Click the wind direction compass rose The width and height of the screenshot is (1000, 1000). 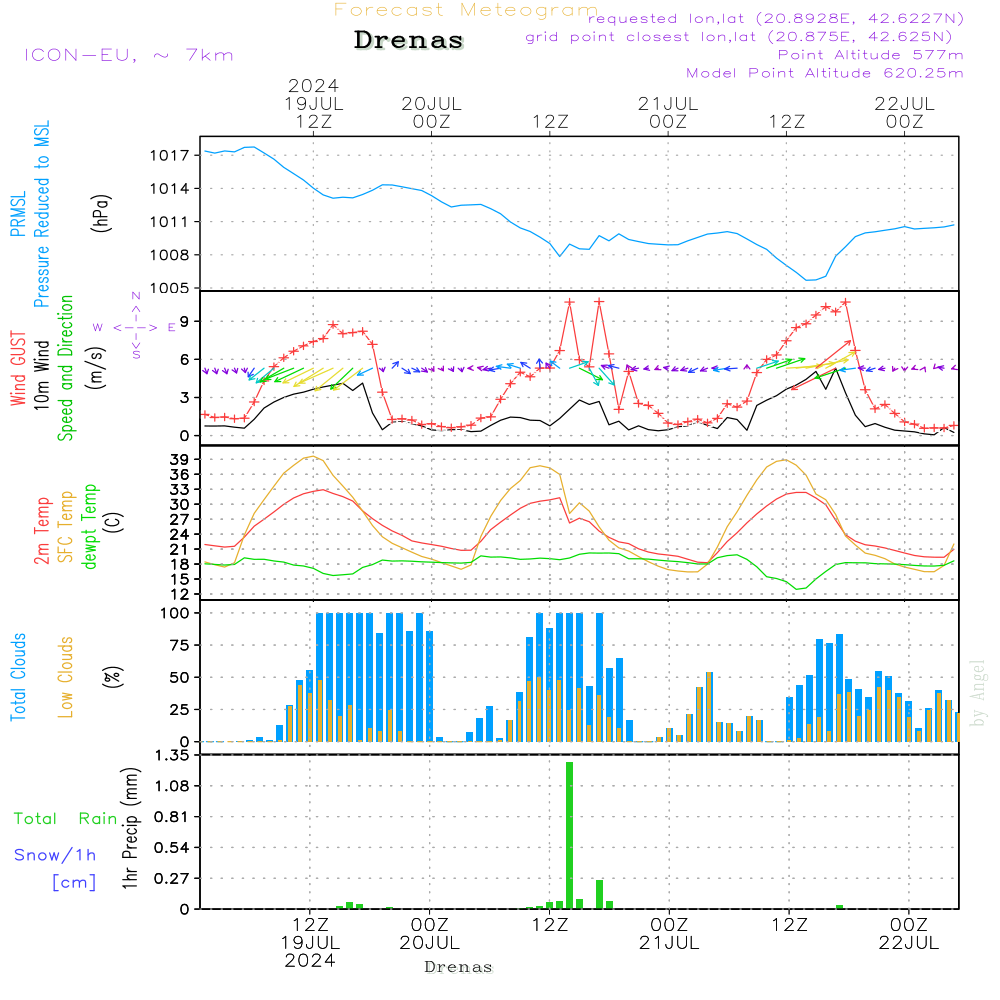135,327
